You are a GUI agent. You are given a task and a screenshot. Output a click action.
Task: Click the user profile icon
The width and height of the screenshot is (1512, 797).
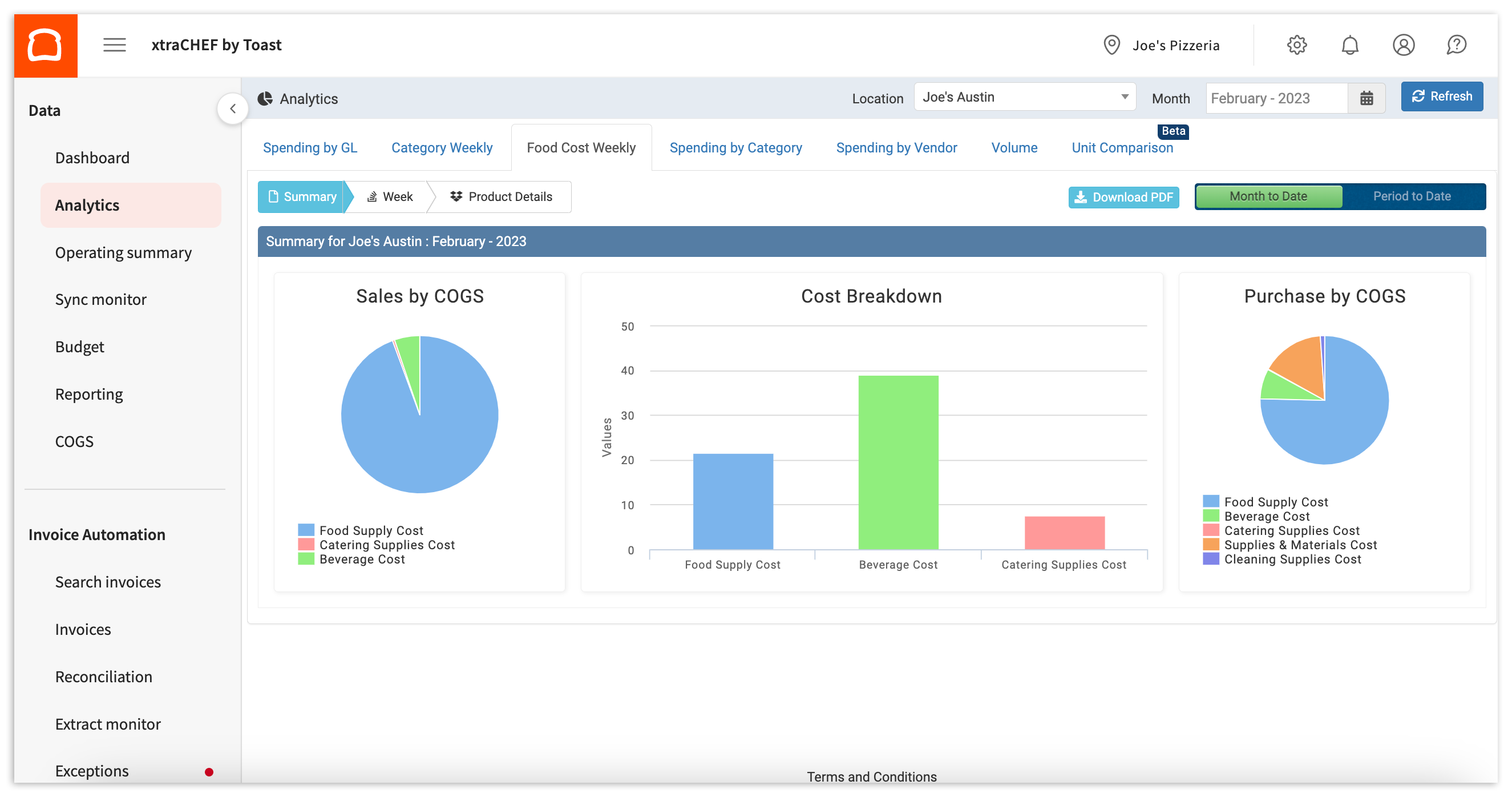click(1405, 45)
